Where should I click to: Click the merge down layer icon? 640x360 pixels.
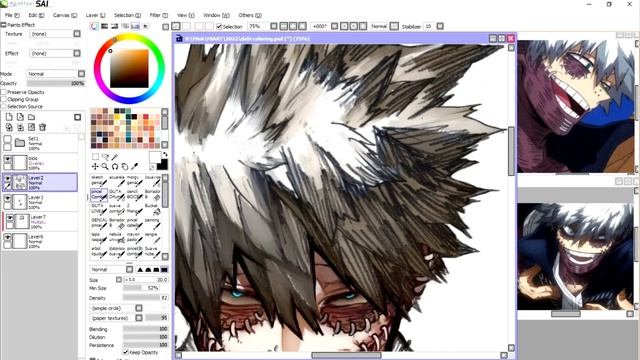click(x=20, y=127)
